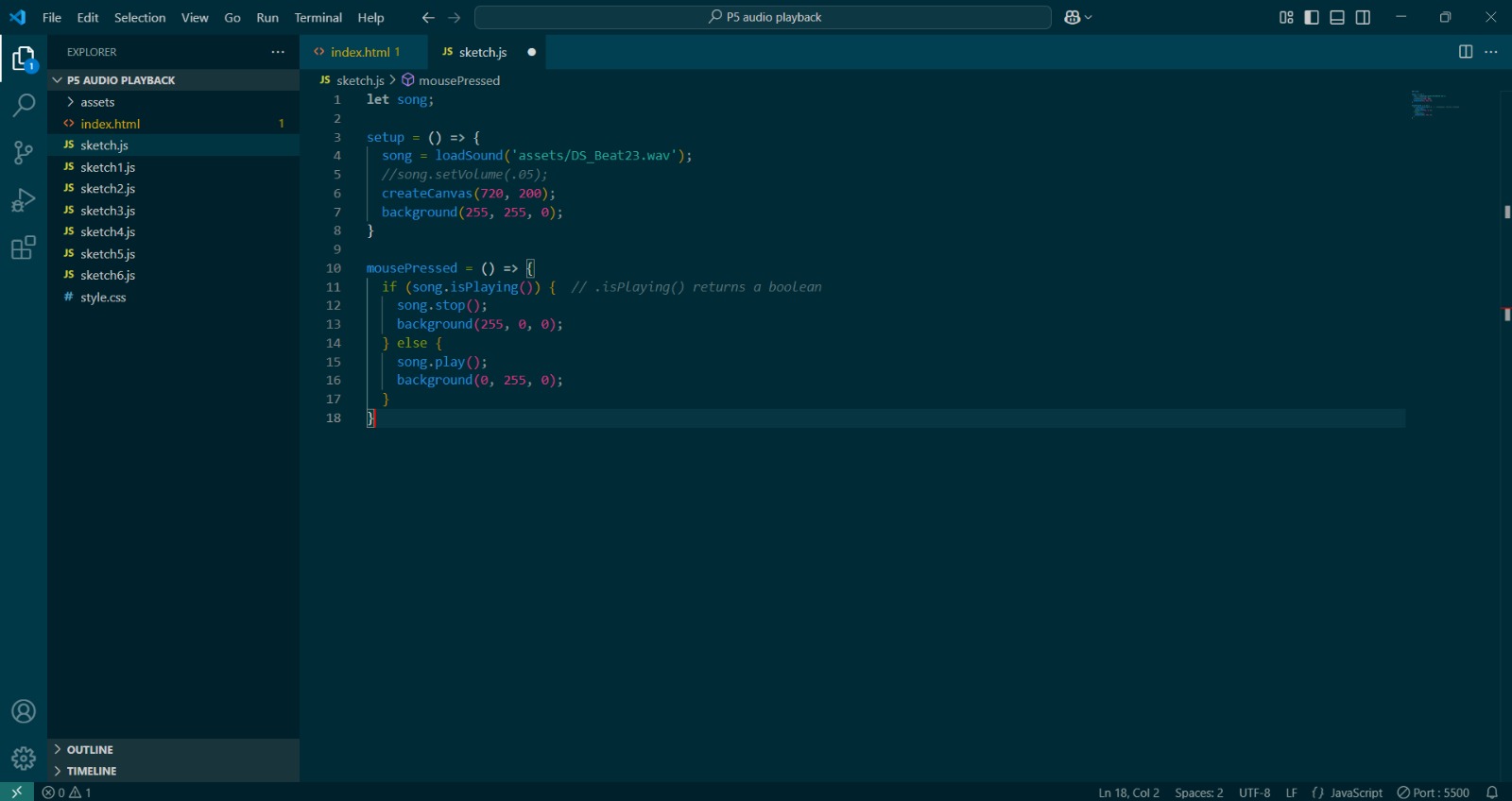The image size is (1512, 801).
Task: Open the Source Control view
Action: coord(24,152)
